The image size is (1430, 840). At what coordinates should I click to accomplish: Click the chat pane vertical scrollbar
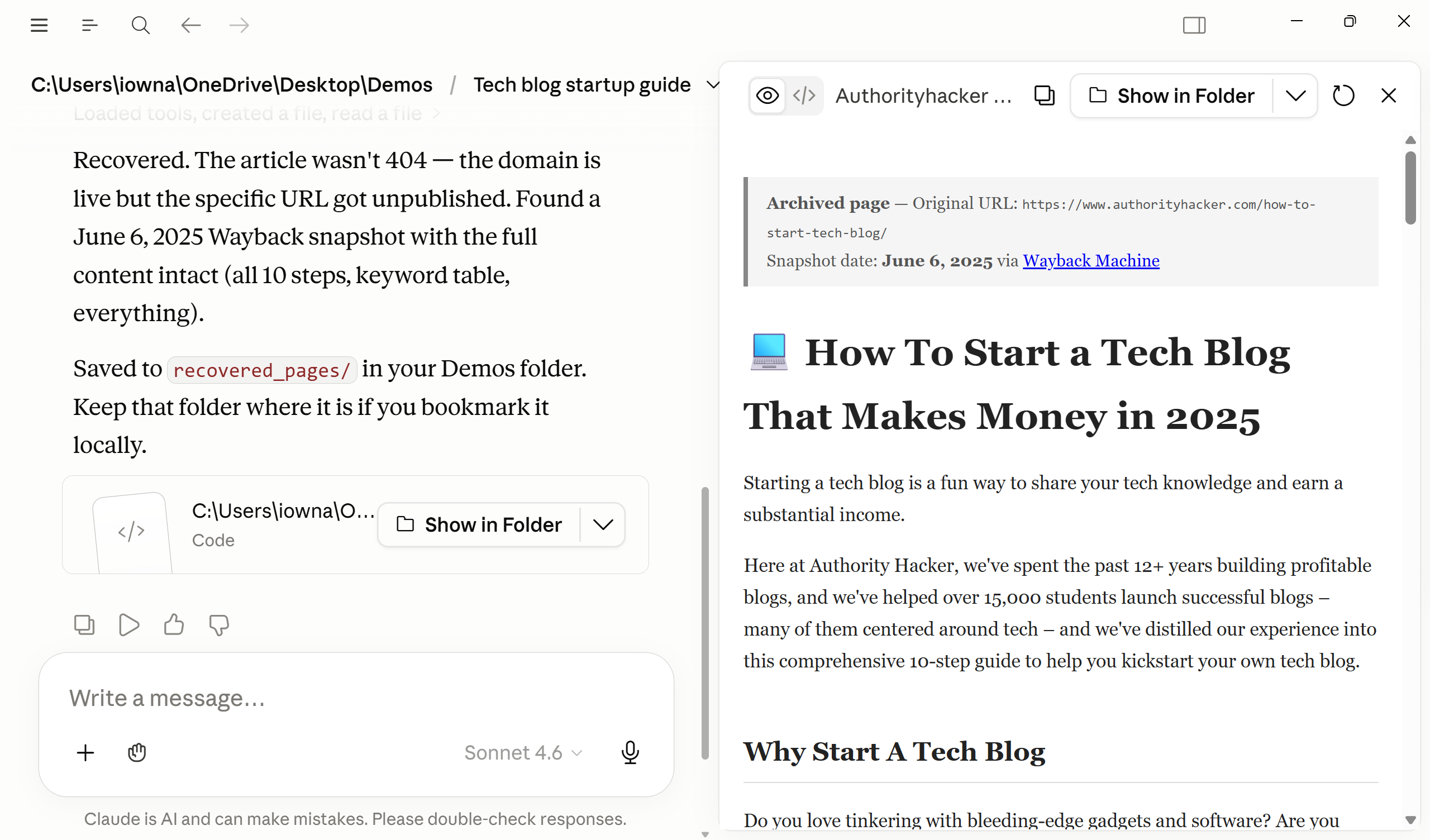coord(705,622)
